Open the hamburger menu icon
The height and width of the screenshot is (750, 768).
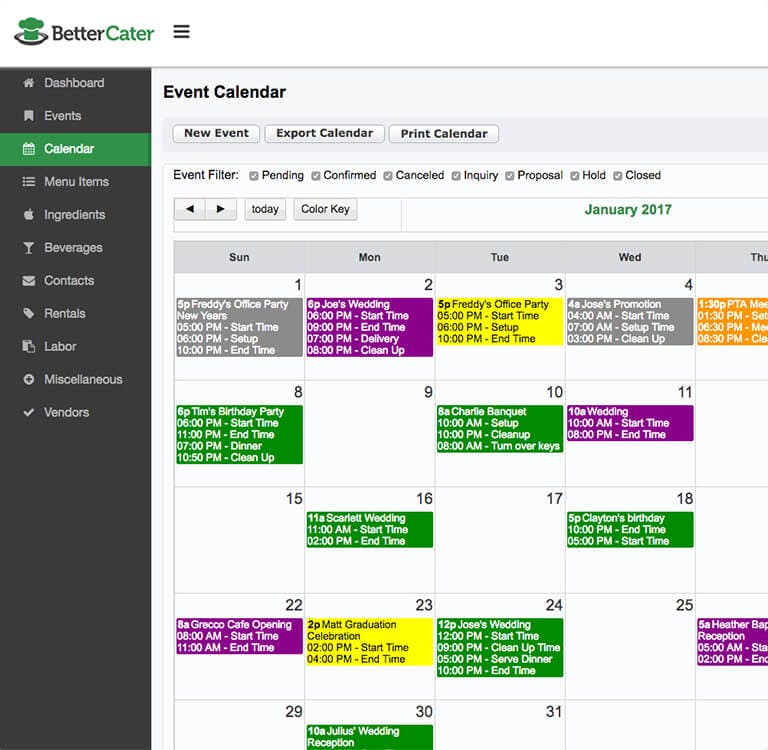coord(181,32)
